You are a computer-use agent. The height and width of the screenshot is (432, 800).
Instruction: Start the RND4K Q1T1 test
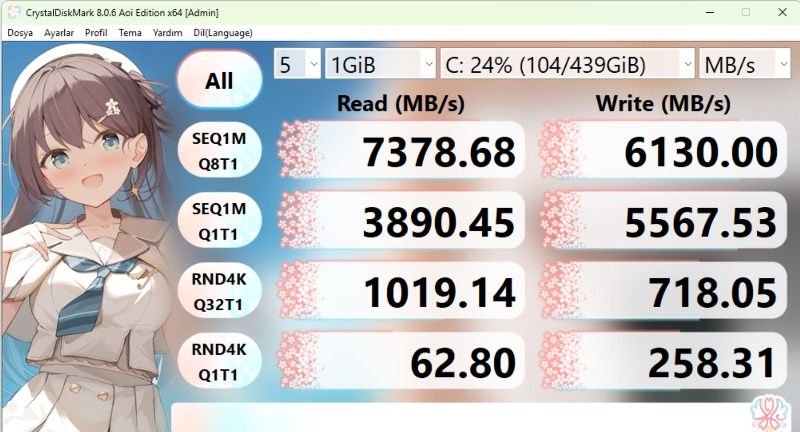click(219, 362)
